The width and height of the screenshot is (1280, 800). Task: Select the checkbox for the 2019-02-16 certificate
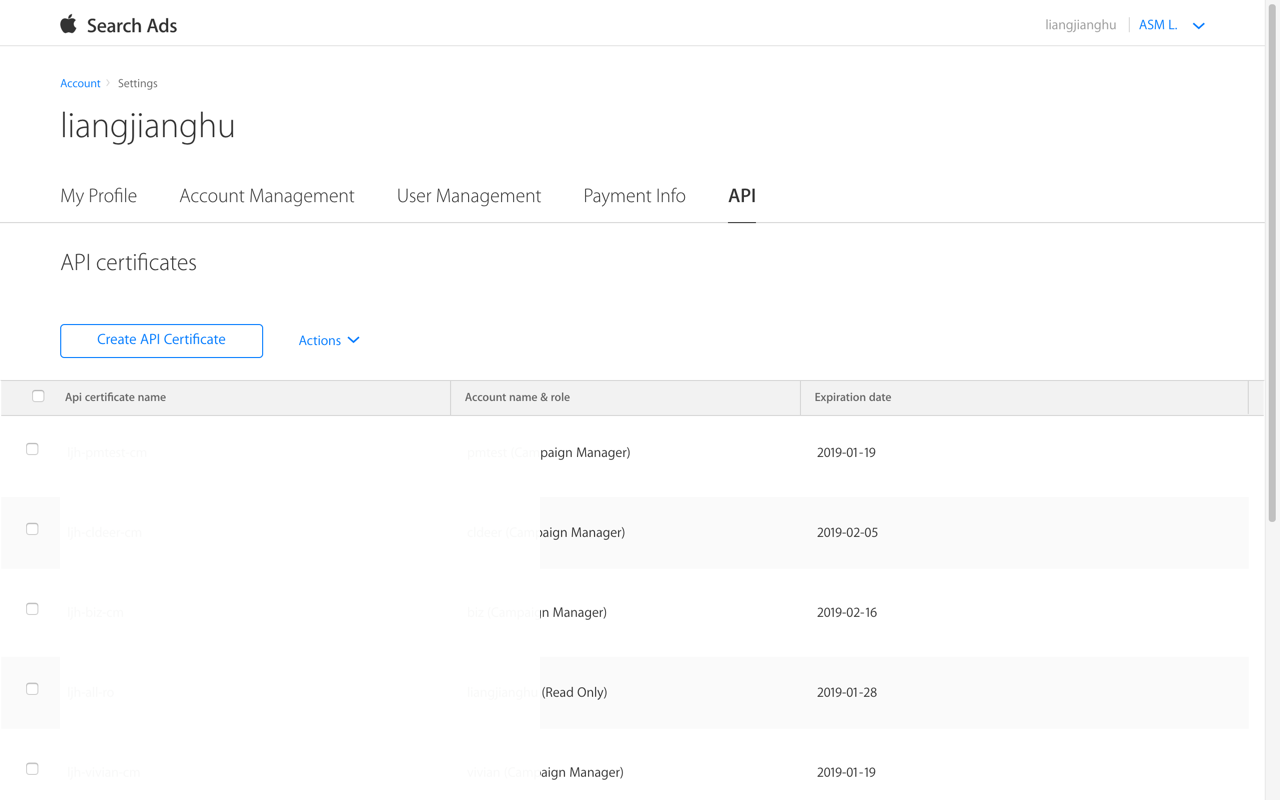[x=32, y=609]
